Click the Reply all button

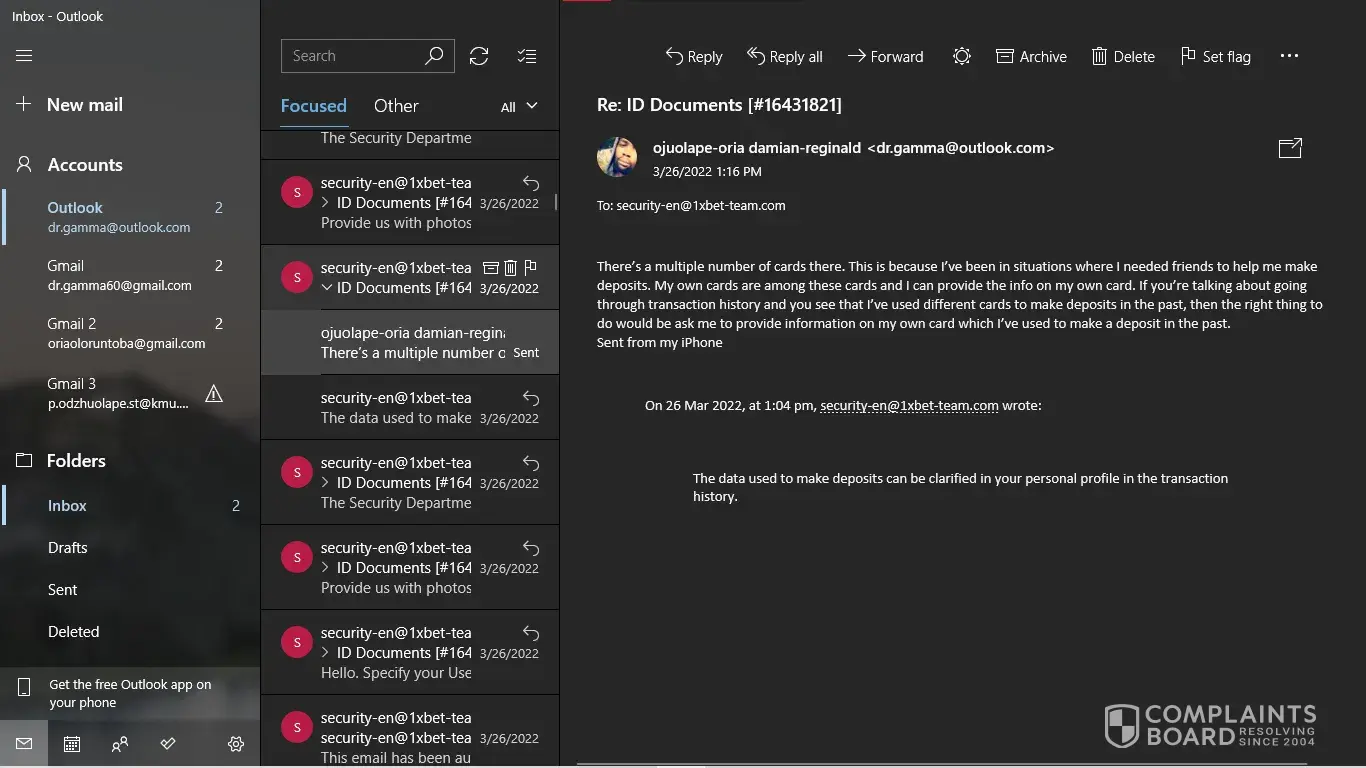[785, 57]
